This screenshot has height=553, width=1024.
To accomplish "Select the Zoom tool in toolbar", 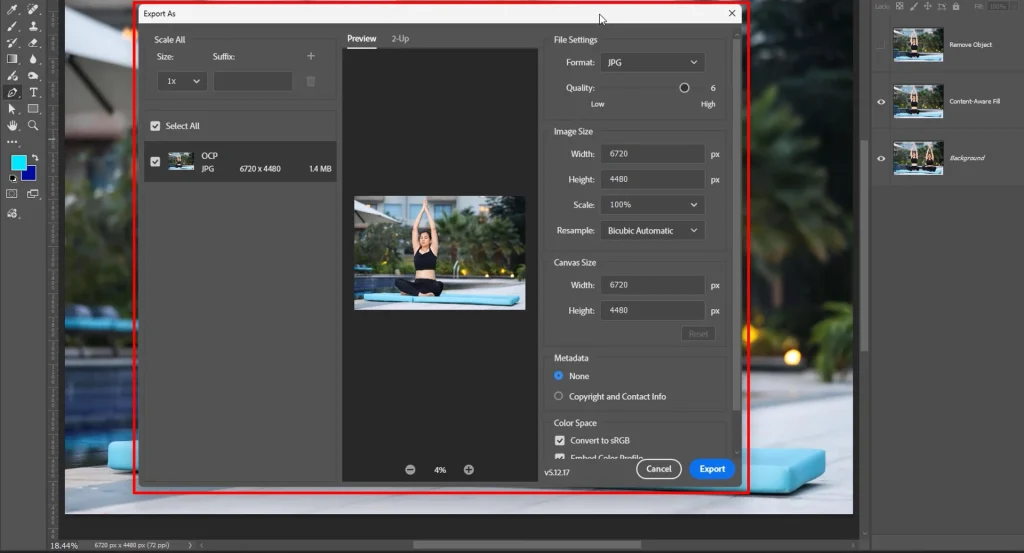I will point(33,125).
